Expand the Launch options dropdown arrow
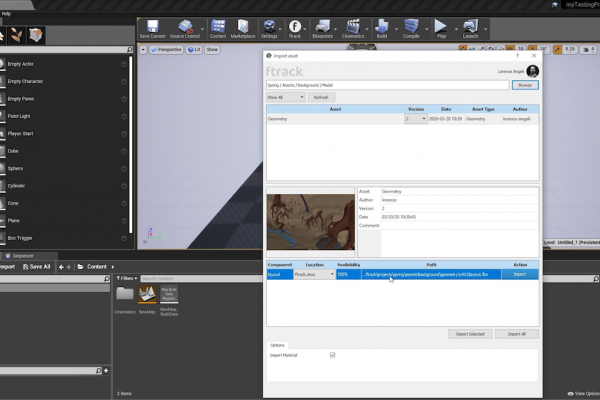Screen dimensions: 600x400 pos(486,29)
